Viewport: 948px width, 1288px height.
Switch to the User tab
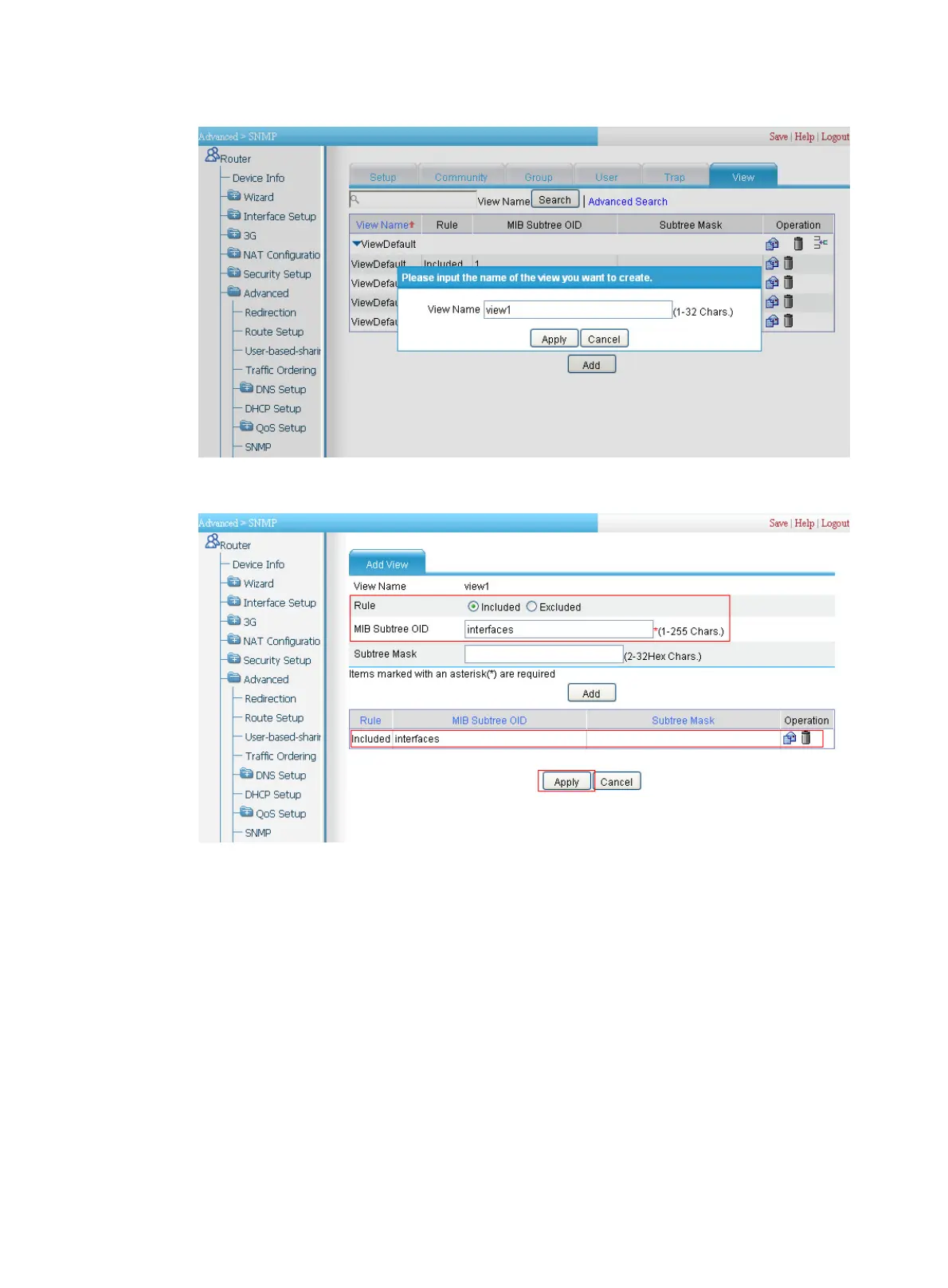606,177
